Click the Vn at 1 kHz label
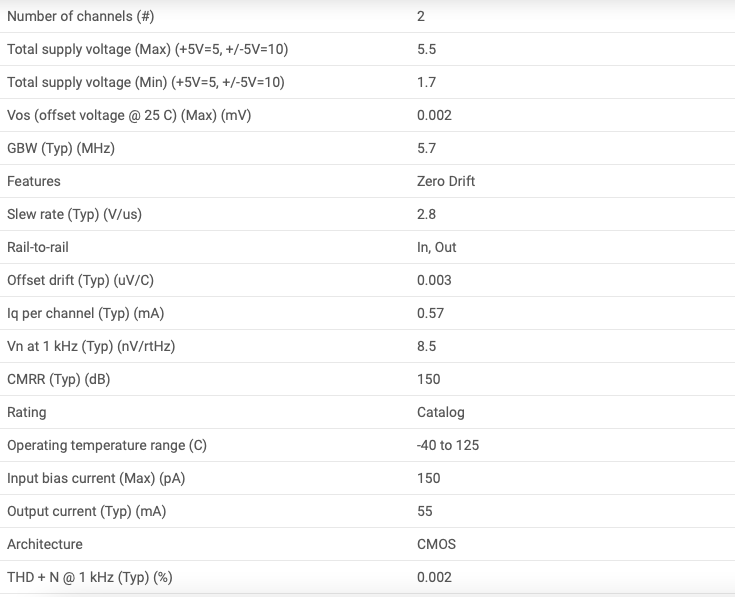This screenshot has height=597, width=735. (x=91, y=346)
